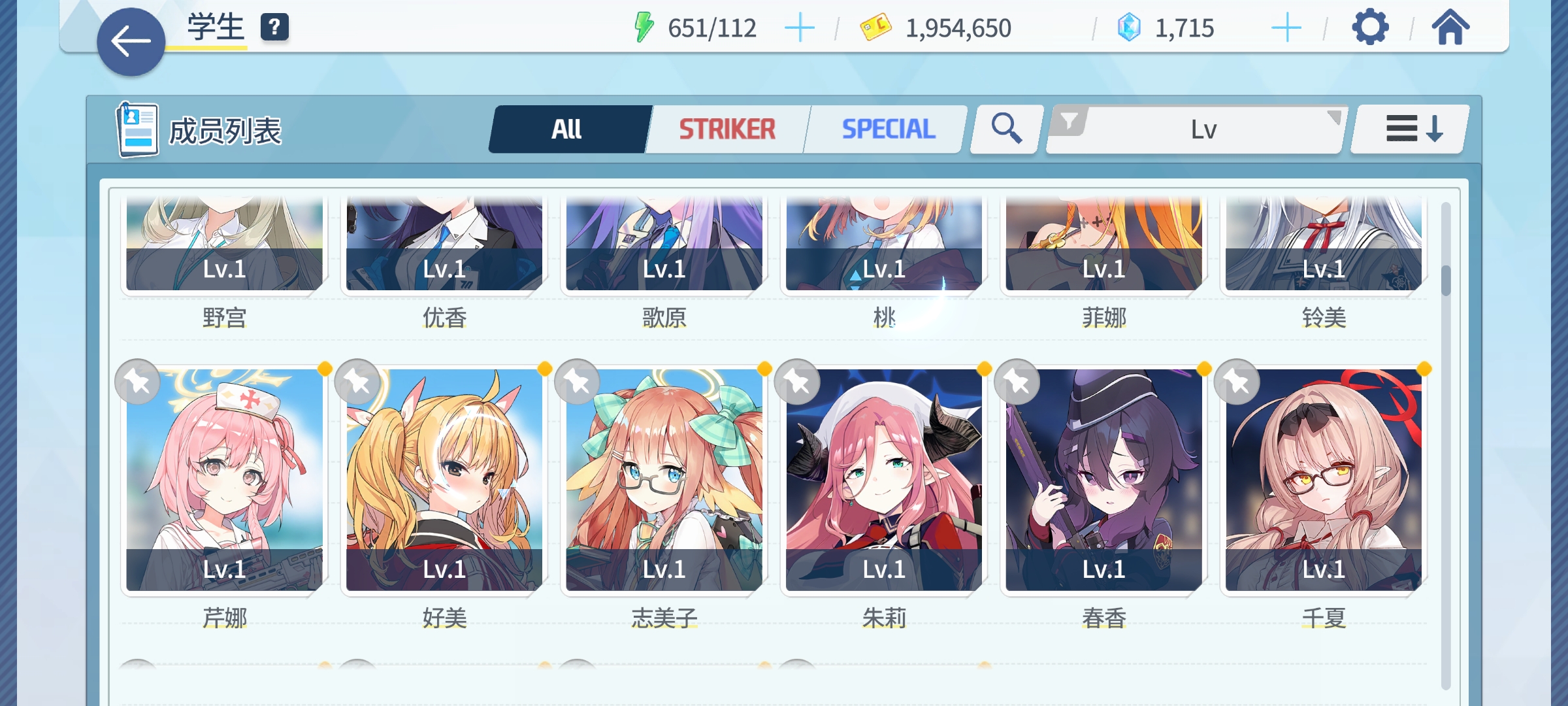
Task: Add energy with plus beside 651/112
Action: point(800,28)
